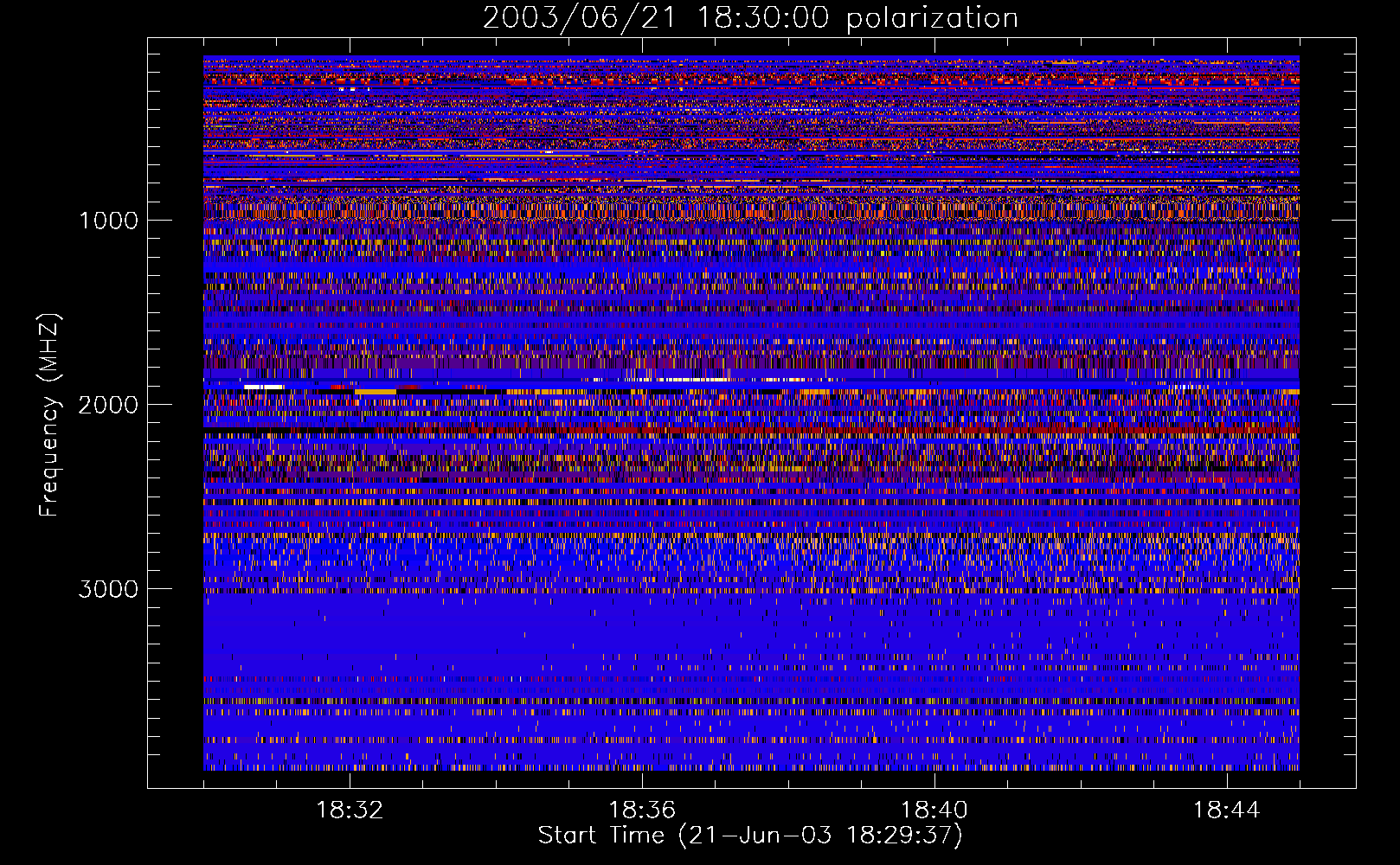Click the 18:44 time tick label
Image resolution: width=1400 pixels, height=865 pixels.
pyautogui.click(x=1226, y=811)
